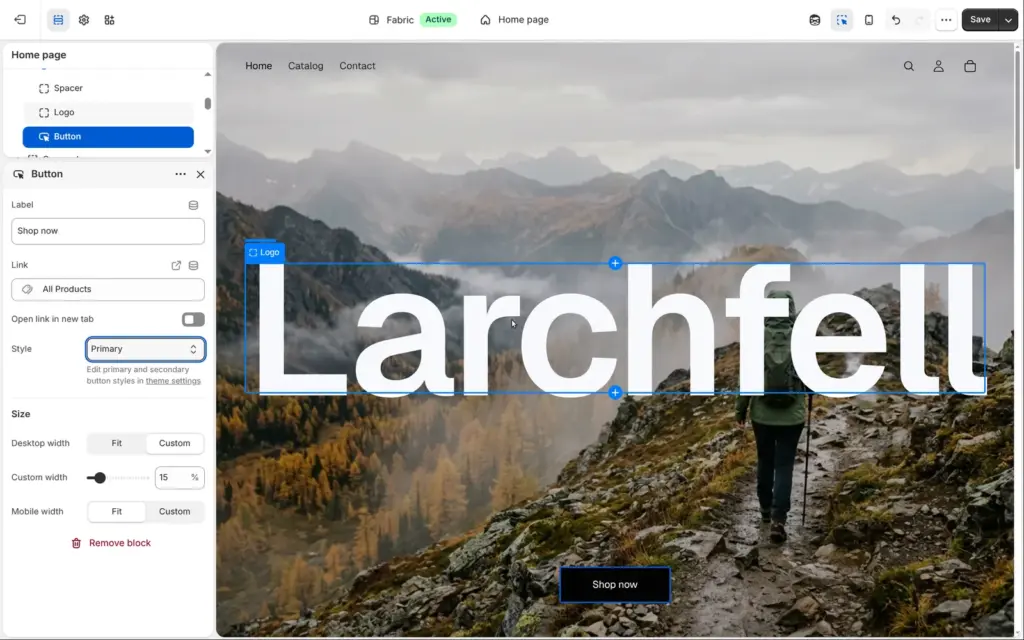1024x640 pixels.
Task: Click the Fabric theme icon
Action: tap(374, 20)
